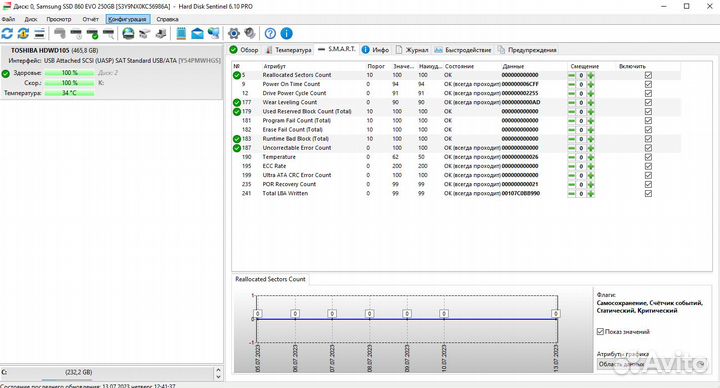The width and height of the screenshot is (720, 388).
Task: Click green plus in Reallocated Sectors Count row
Action: 591,75
